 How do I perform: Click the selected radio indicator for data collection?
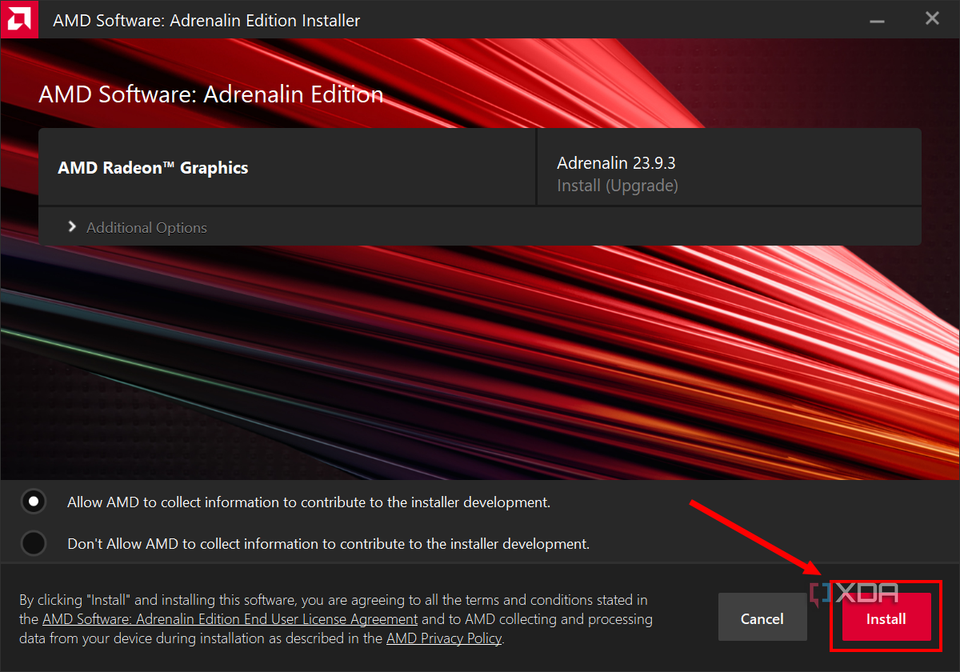[x=33, y=501]
